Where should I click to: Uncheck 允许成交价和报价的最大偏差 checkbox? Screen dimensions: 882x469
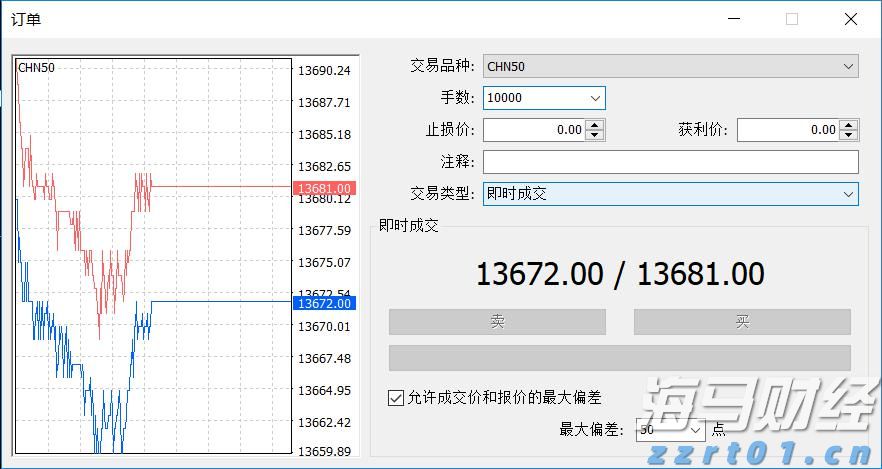(x=395, y=398)
